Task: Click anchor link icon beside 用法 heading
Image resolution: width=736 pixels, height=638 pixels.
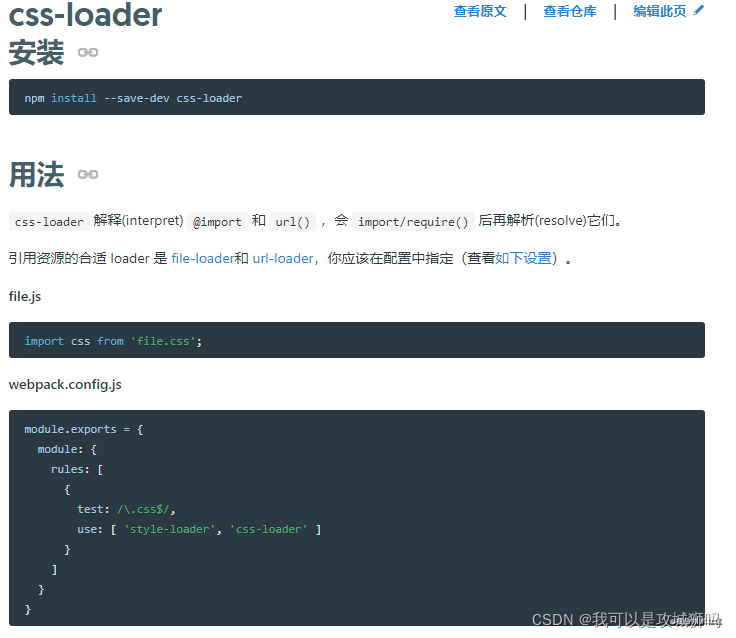Action: 88,174
